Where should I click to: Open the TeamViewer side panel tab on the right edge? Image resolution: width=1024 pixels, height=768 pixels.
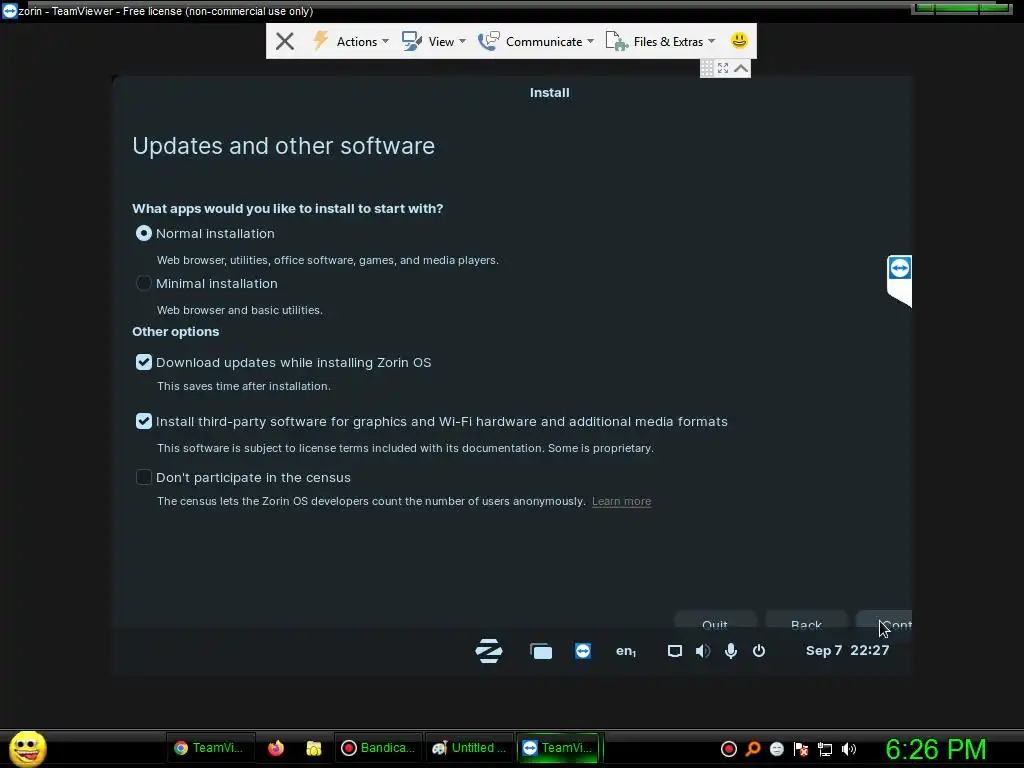click(x=899, y=280)
